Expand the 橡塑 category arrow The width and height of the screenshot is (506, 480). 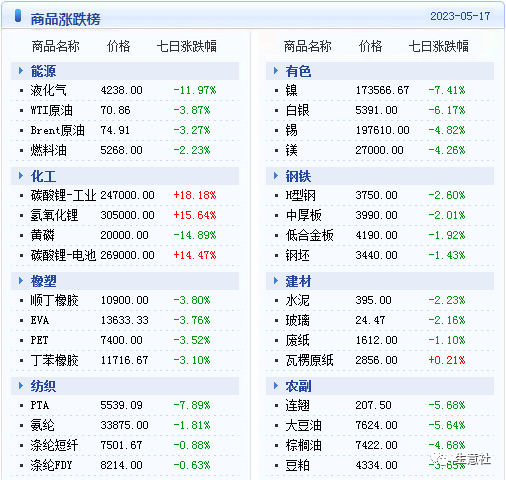[21, 281]
